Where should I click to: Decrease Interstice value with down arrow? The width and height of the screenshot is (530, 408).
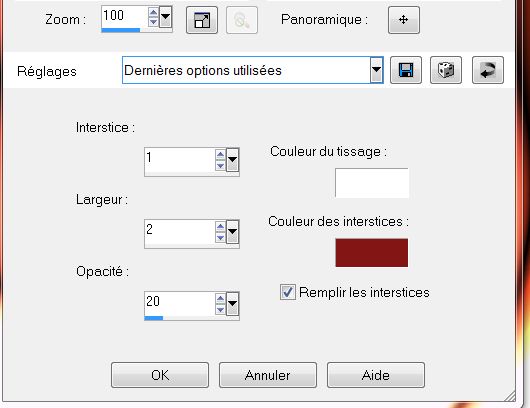click(x=220, y=166)
